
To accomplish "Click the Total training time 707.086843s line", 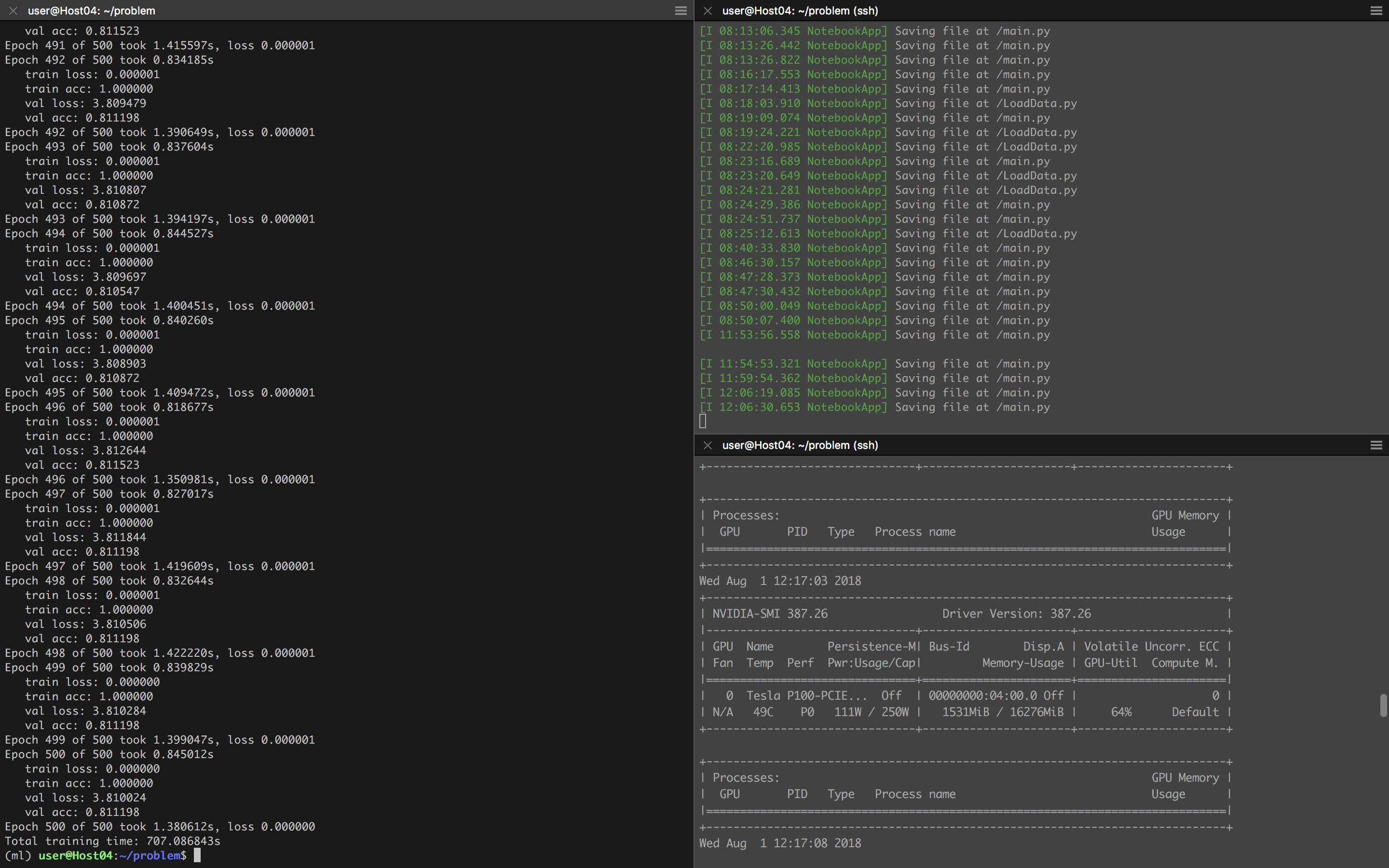I will coord(112,841).
